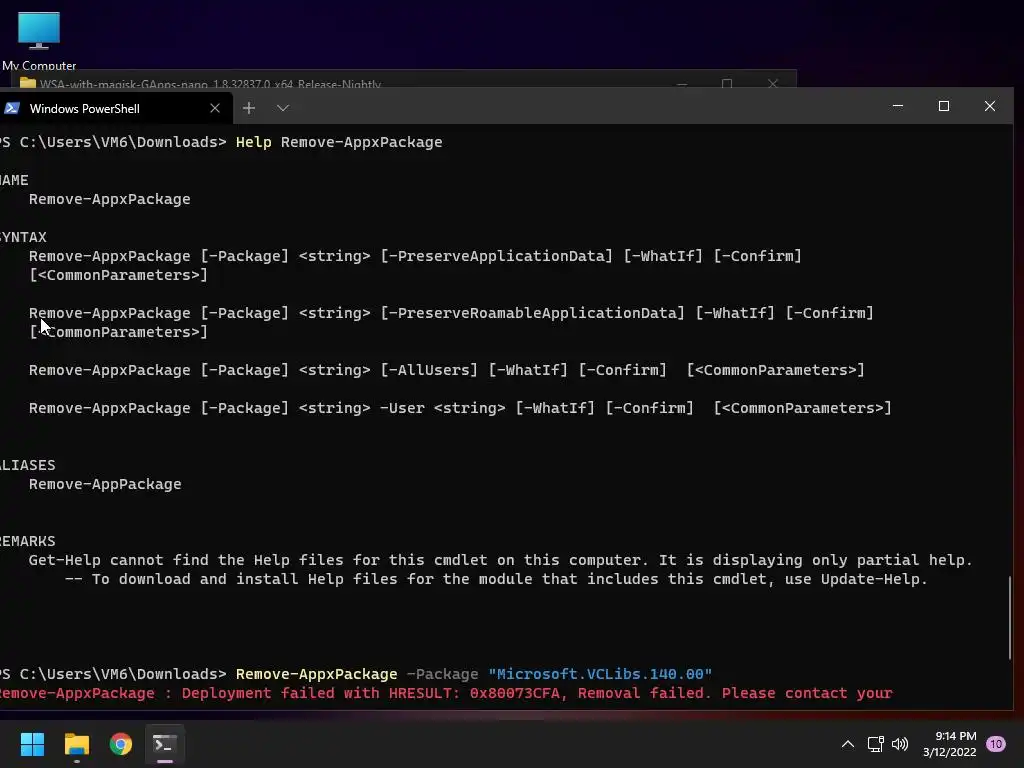
Task: Select the Windows PowerShell tab
Action: tap(116, 108)
